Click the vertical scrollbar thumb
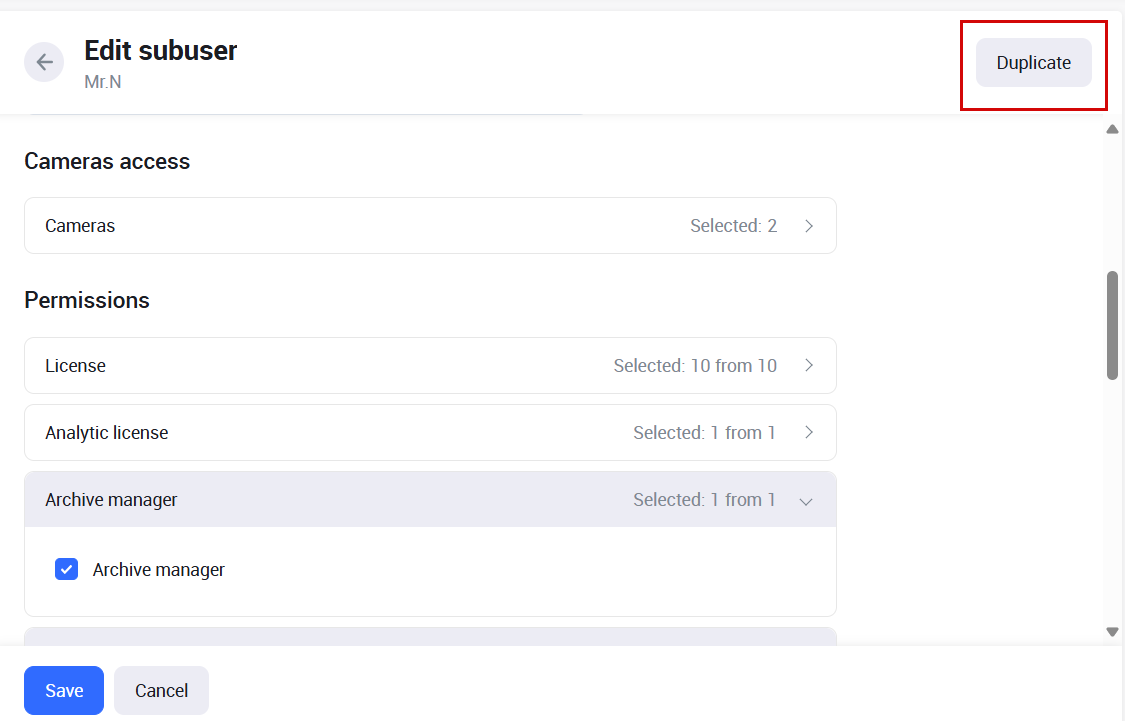 click(x=1112, y=325)
